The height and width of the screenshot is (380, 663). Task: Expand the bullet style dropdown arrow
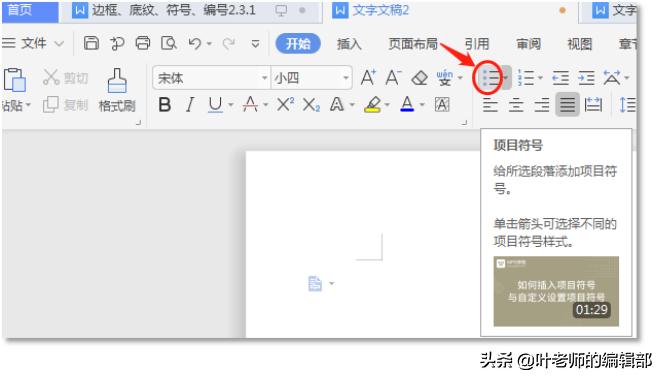pyautogui.click(x=506, y=78)
